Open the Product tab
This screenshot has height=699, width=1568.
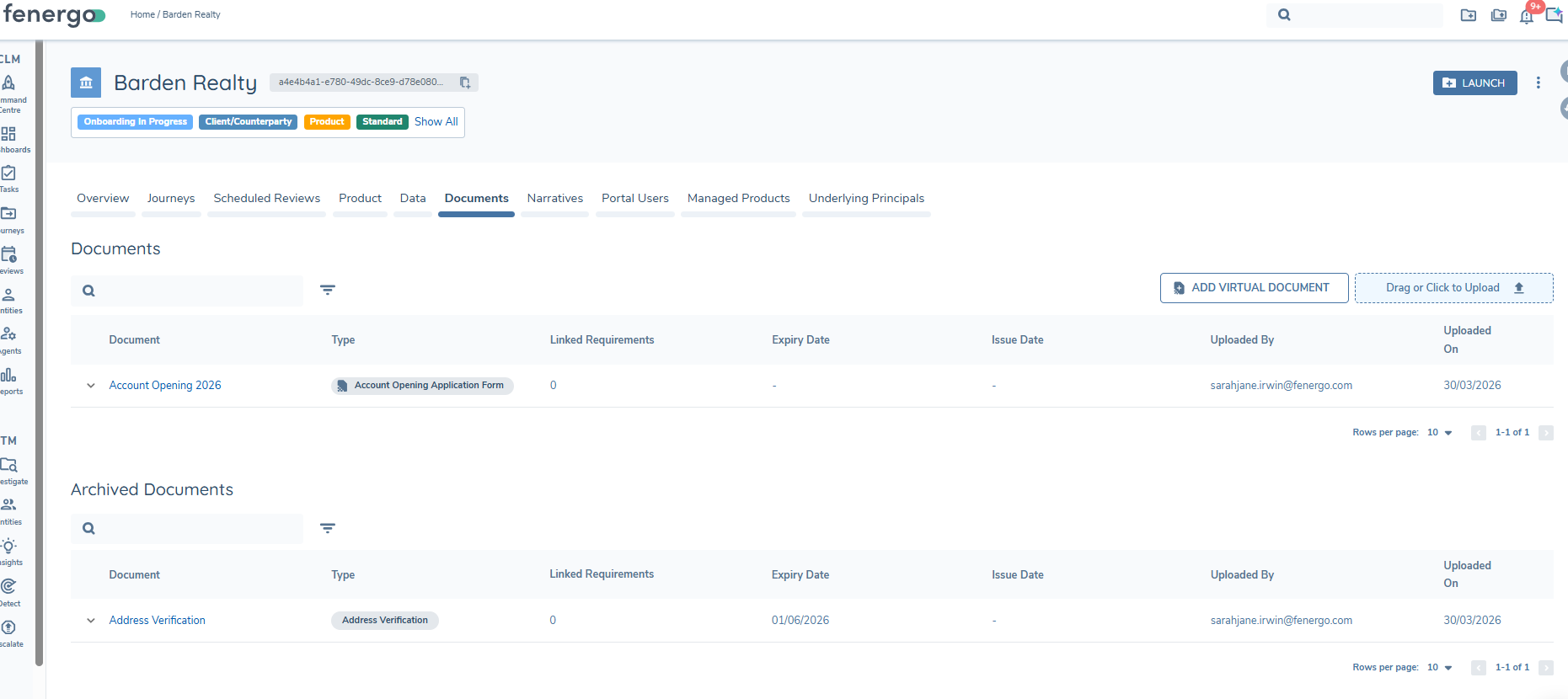[x=360, y=199]
